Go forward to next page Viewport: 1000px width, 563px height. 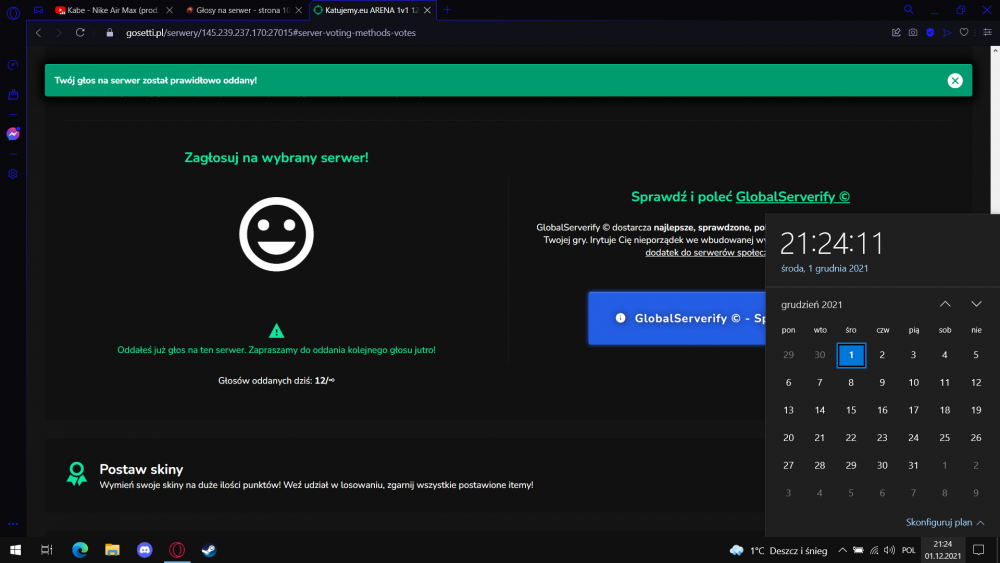[x=59, y=33]
